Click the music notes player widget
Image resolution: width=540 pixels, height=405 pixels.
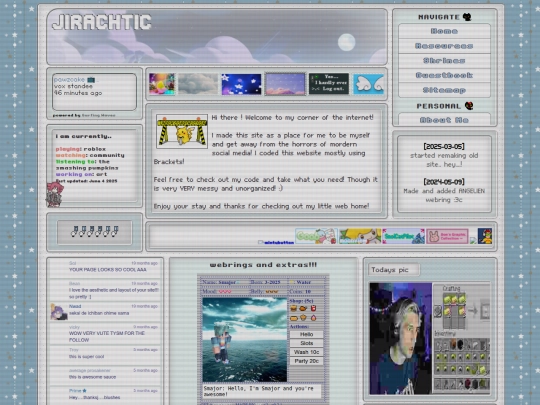(95, 232)
